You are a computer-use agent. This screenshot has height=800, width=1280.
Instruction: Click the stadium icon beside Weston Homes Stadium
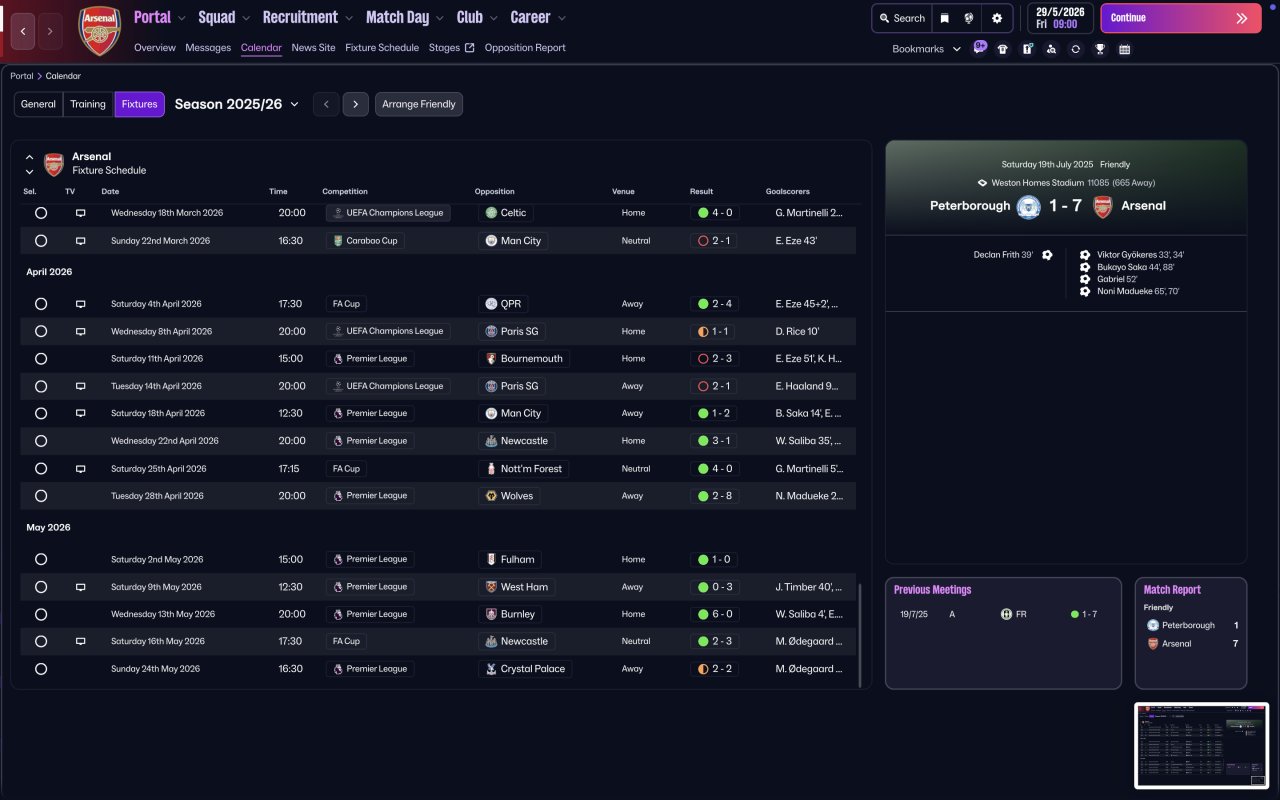pos(982,183)
